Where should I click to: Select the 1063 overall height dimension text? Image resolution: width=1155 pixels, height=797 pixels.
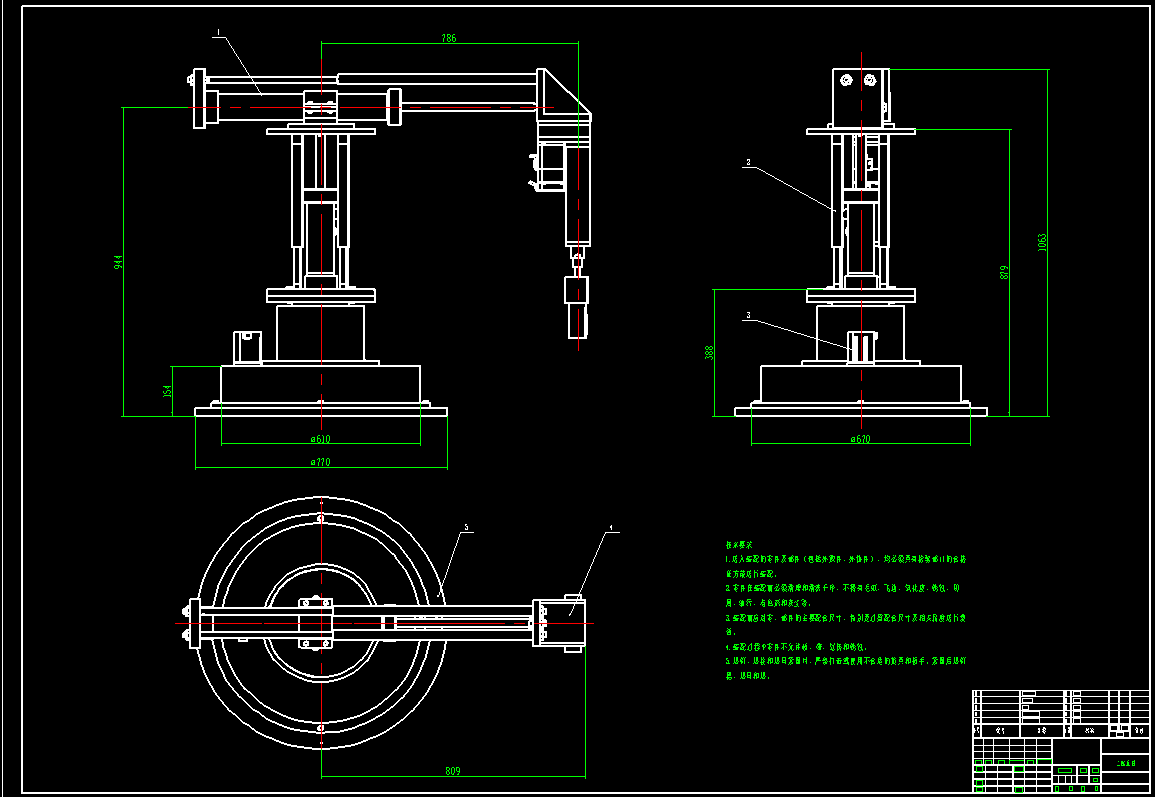tap(1042, 242)
